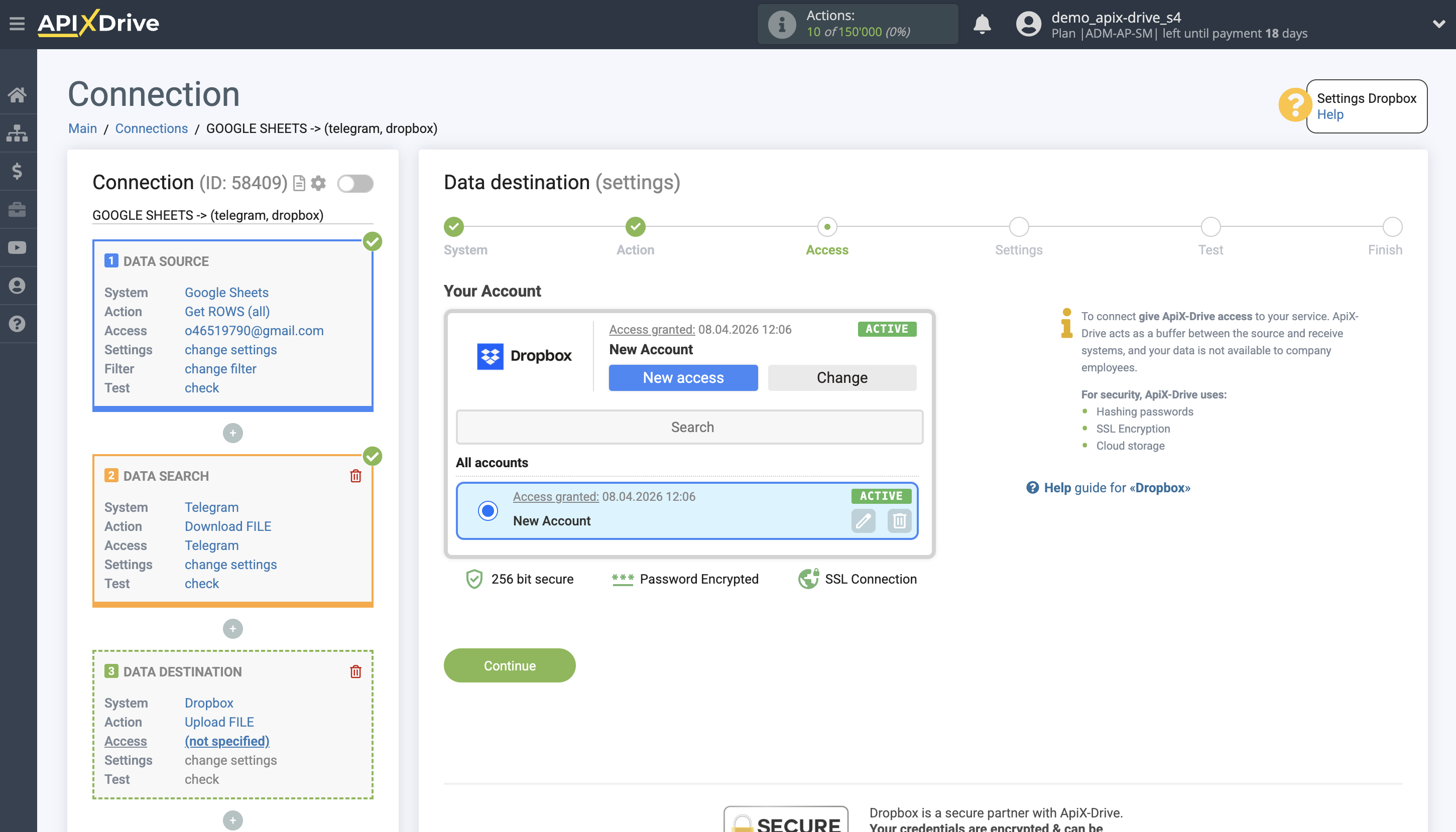This screenshot has height=832, width=1456.
Task: Click the New access button
Action: tap(682, 378)
